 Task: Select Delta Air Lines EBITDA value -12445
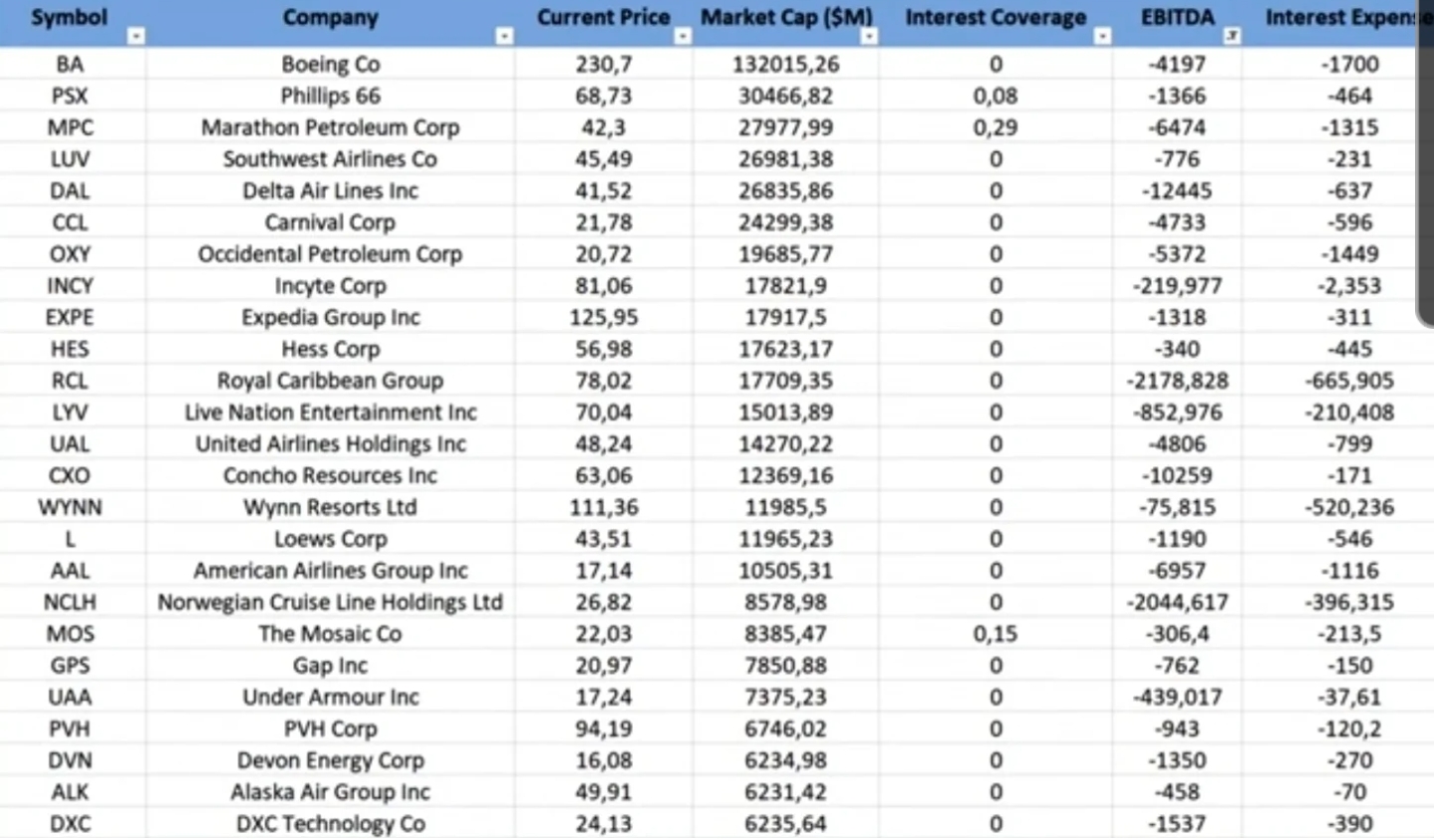[1177, 191]
